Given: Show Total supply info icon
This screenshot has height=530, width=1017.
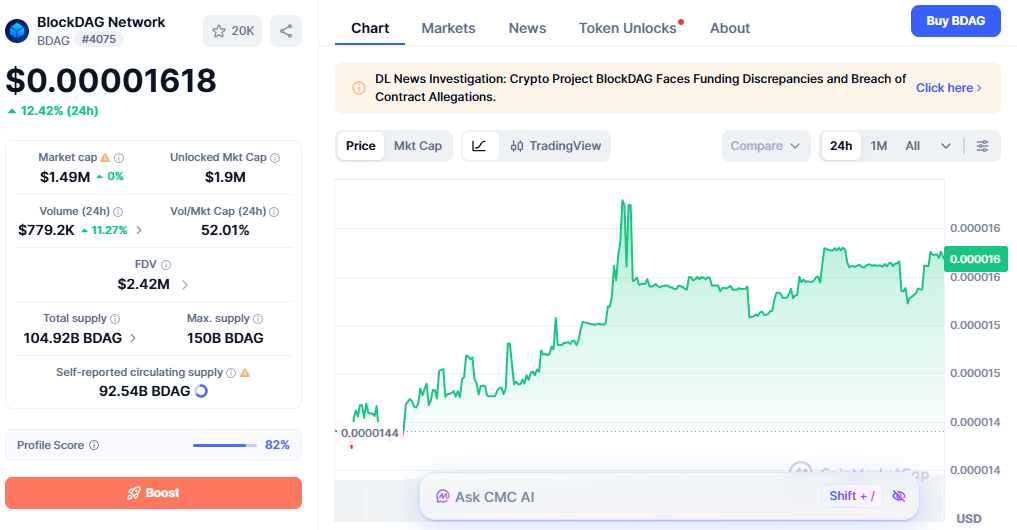Looking at the screenshot, I should pyautogui.click(x=115, y=319).
